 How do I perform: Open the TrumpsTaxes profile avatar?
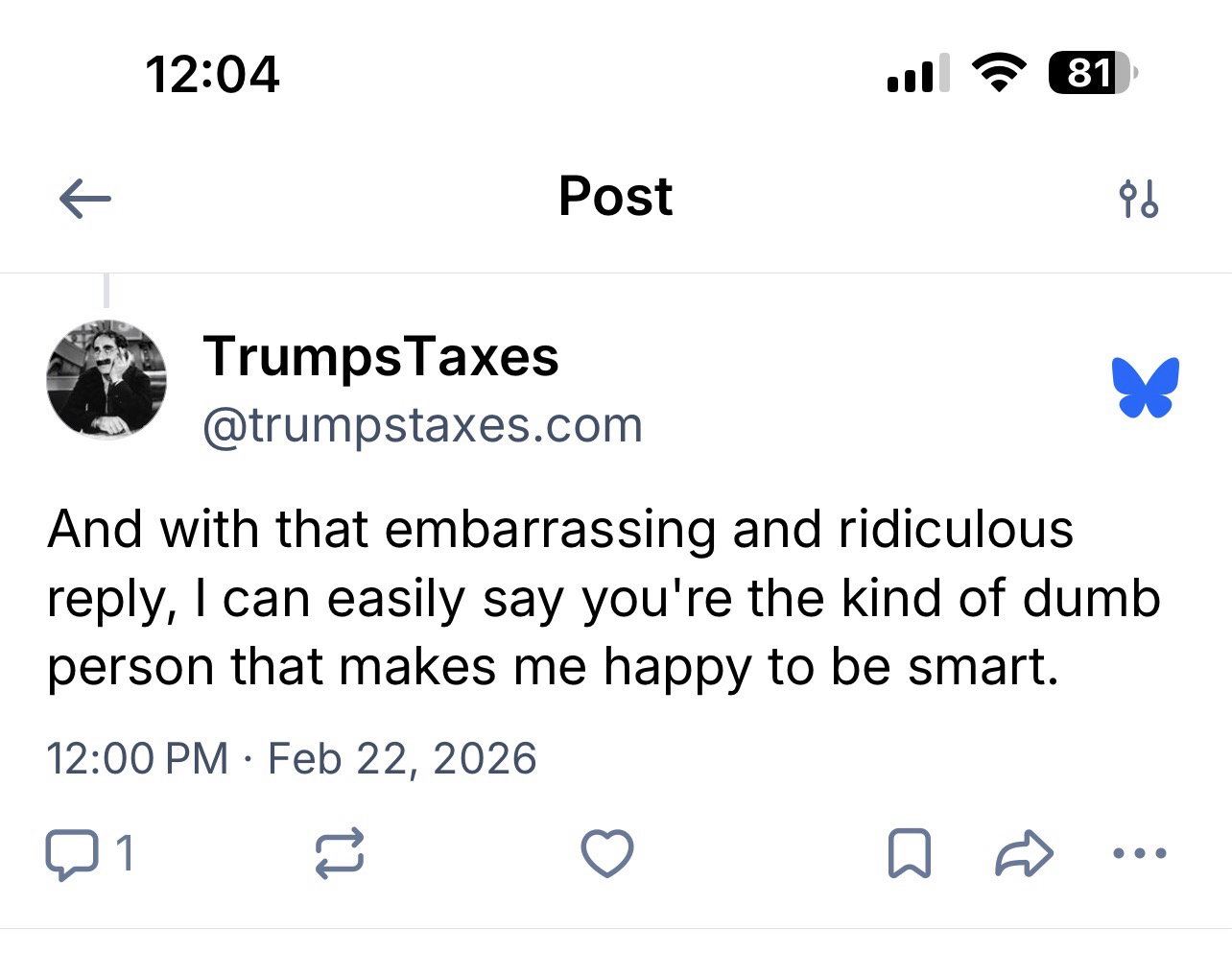pos(107,380)
